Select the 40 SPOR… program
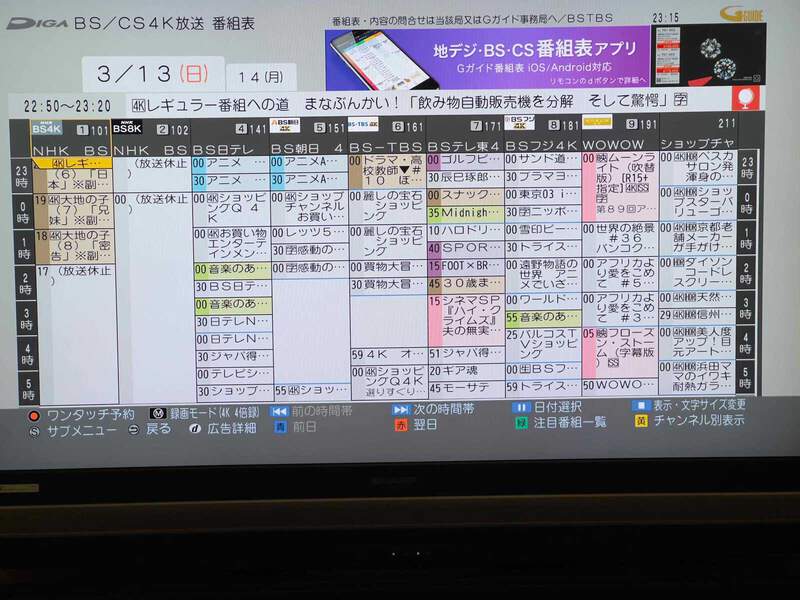Image resolution: width=800 pixels, height=600 pixels. [x=466, y=248]
